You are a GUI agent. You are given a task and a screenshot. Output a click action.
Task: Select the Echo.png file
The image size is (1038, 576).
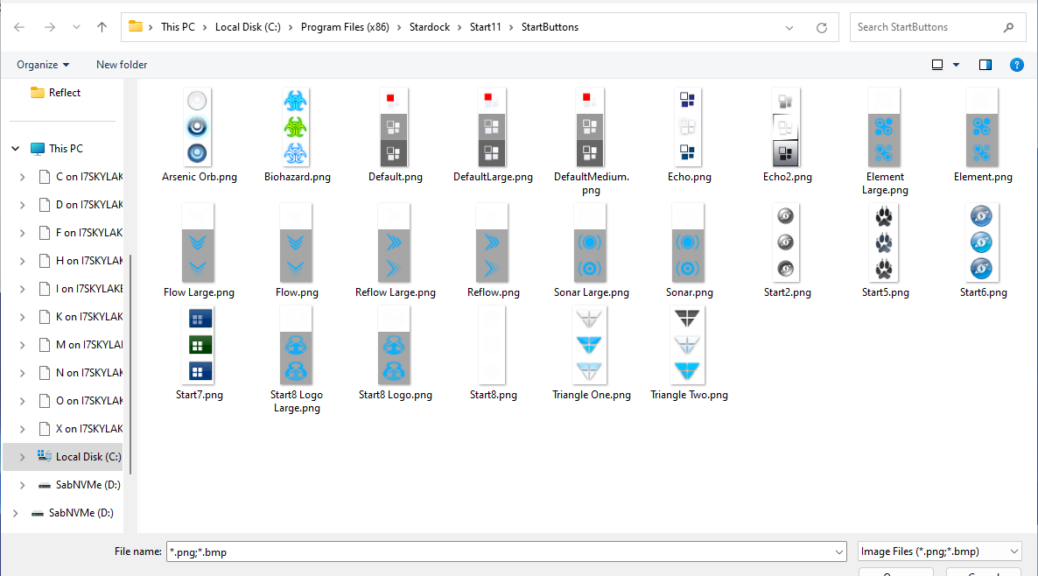click(687, 127)
